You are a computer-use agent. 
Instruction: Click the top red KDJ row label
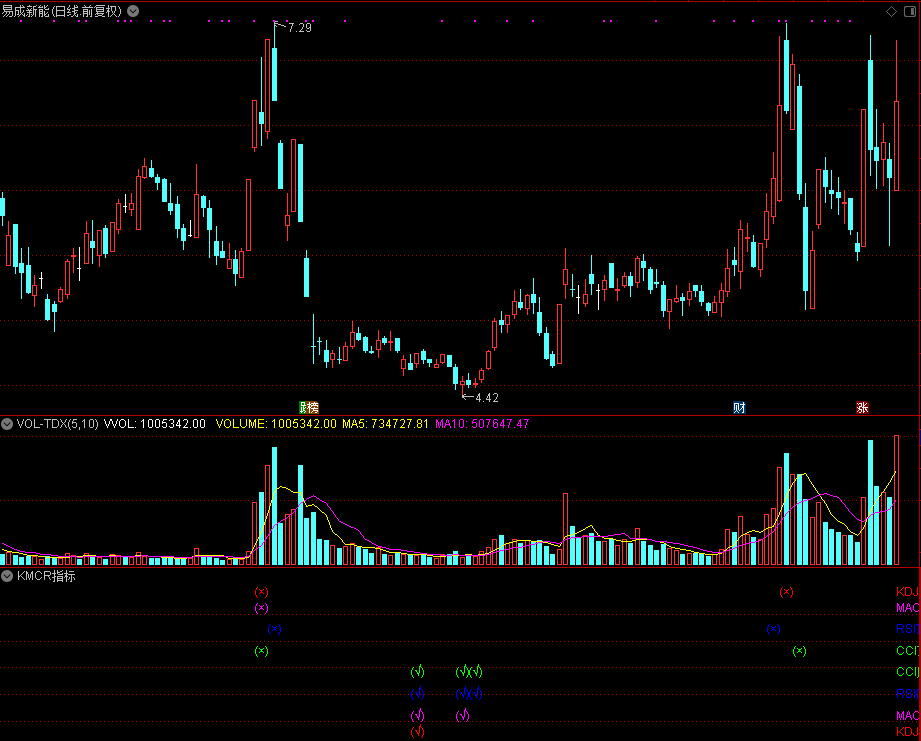pos(907,592)
